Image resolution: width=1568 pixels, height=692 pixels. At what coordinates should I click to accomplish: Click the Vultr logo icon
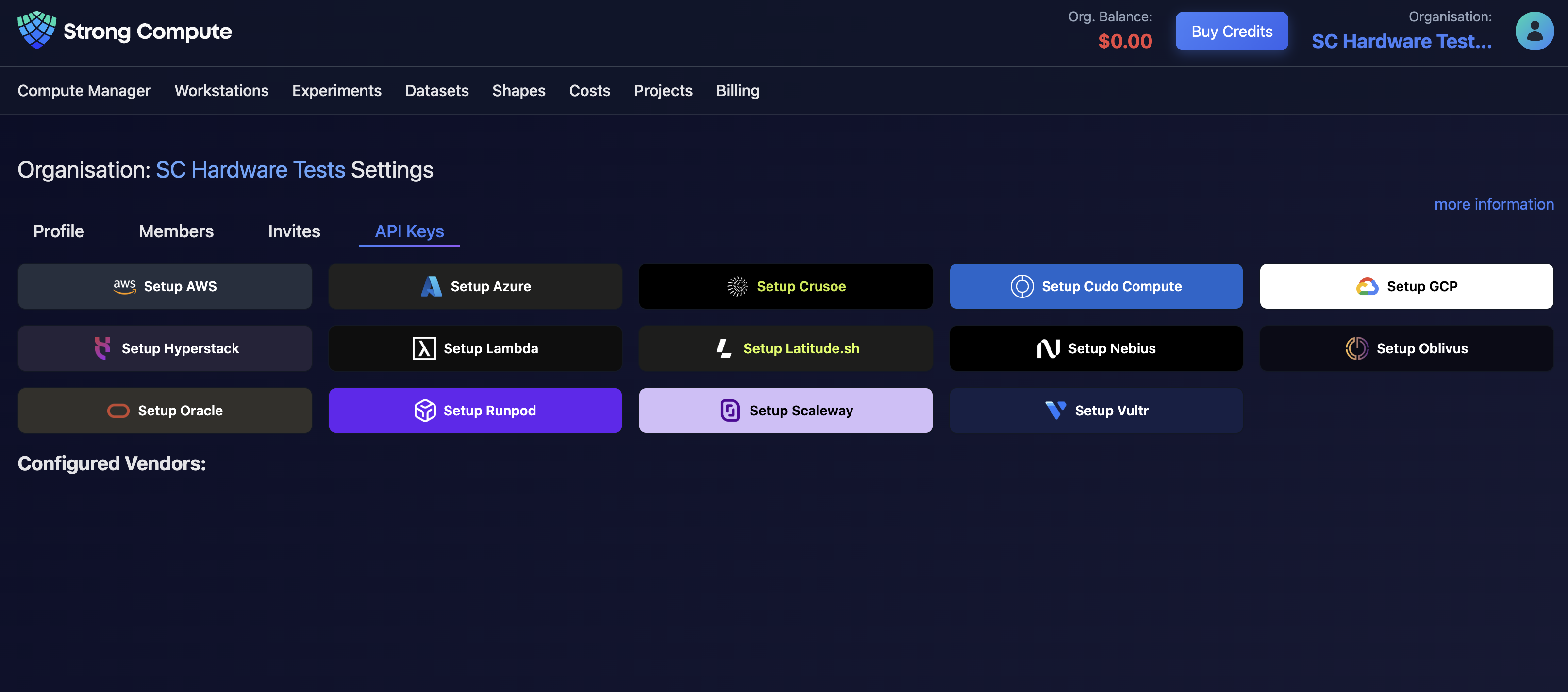tap(1055, 411)
